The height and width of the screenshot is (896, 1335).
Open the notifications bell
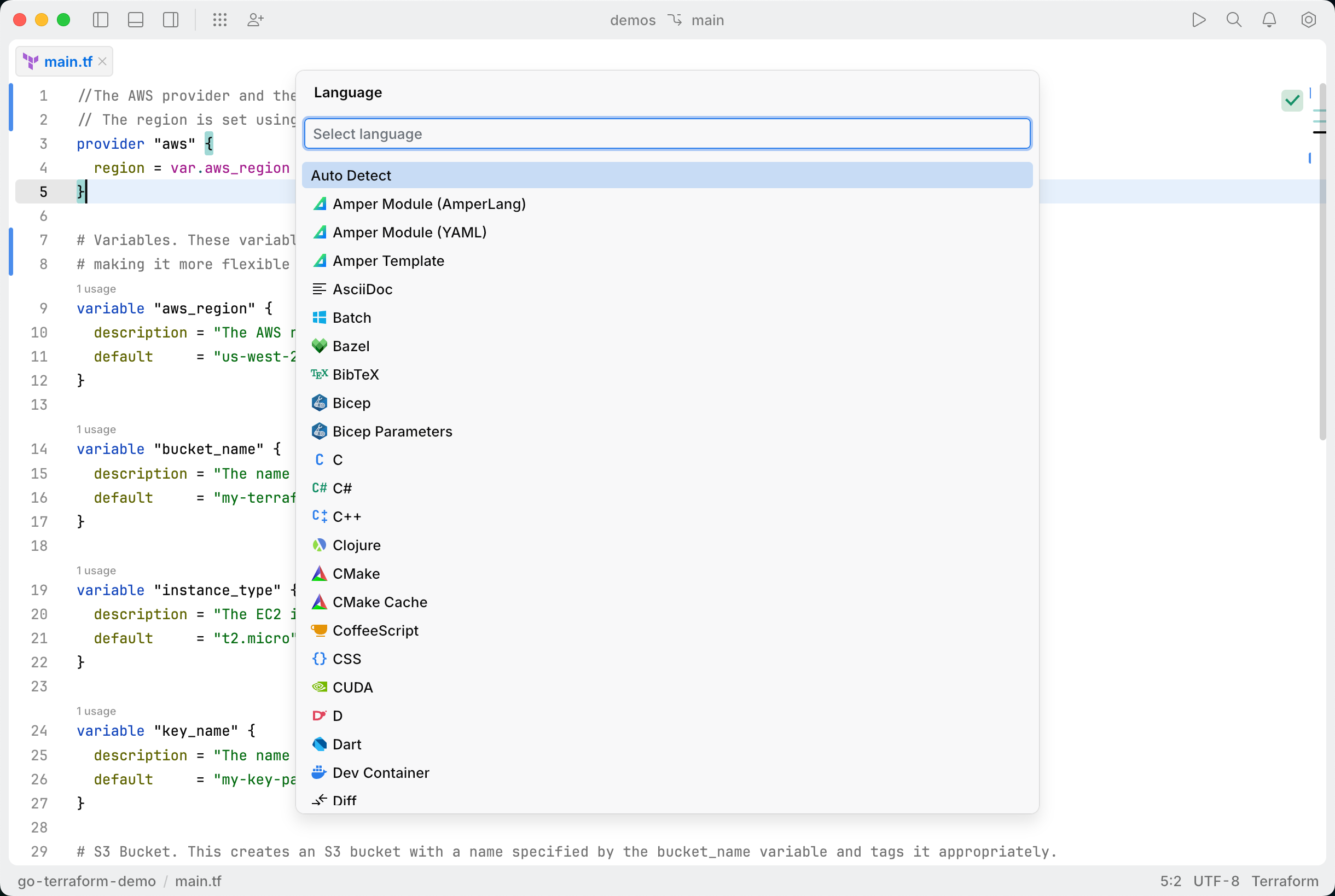point(1269,20)
